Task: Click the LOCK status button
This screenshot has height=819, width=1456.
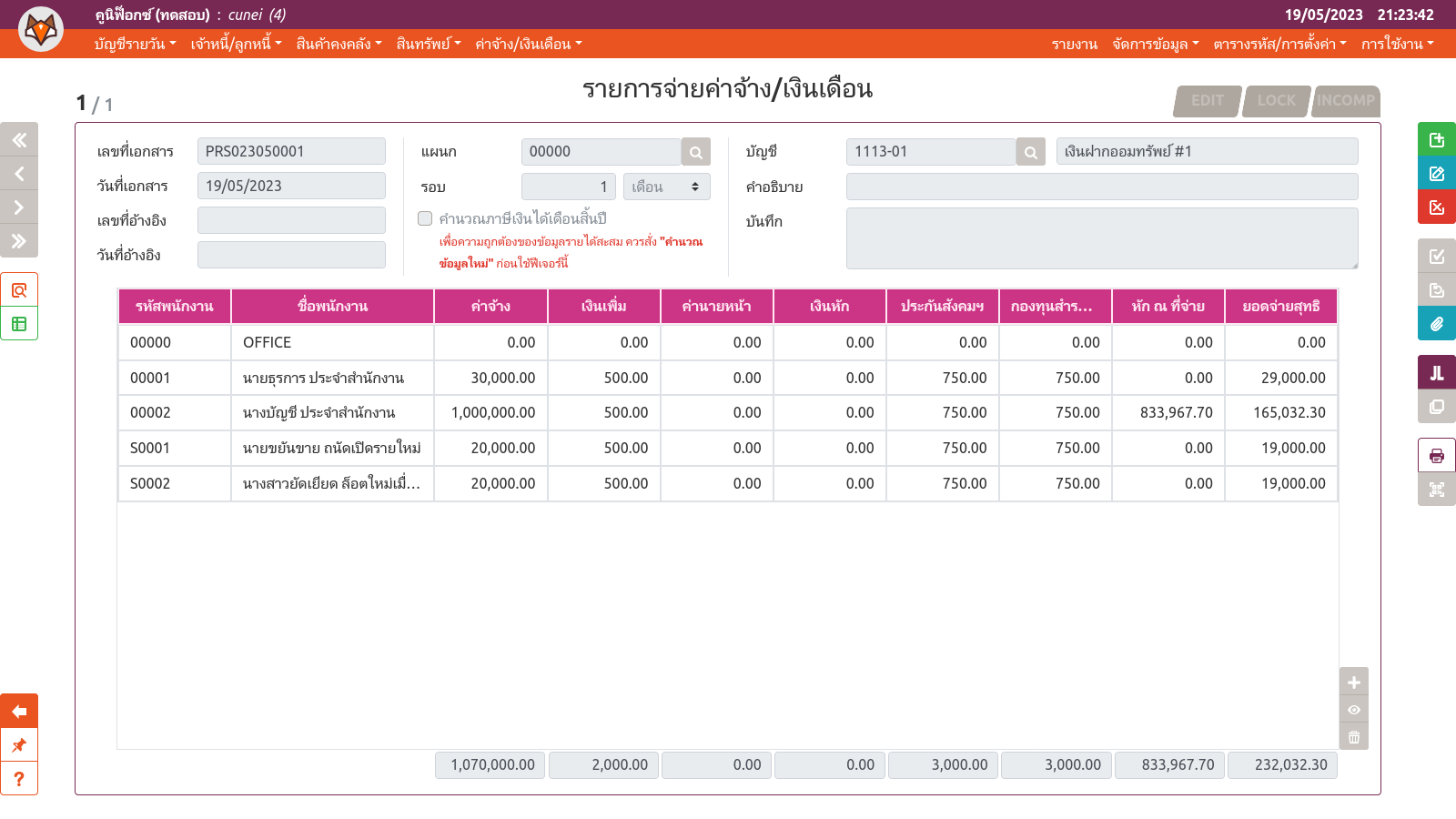Action: coord(1276,100)
